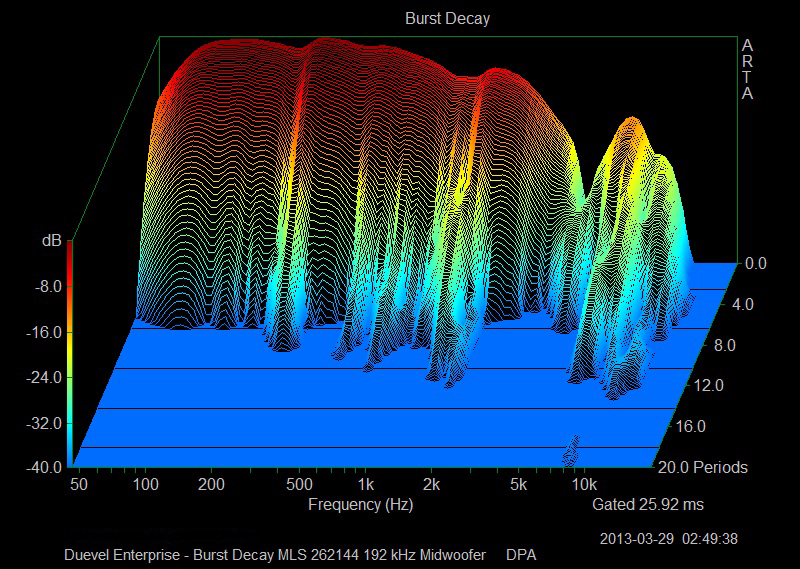Viewport: 800px width, 569px height.
Task: Click the 5k frequency tick label
Action: pos(518,484)
